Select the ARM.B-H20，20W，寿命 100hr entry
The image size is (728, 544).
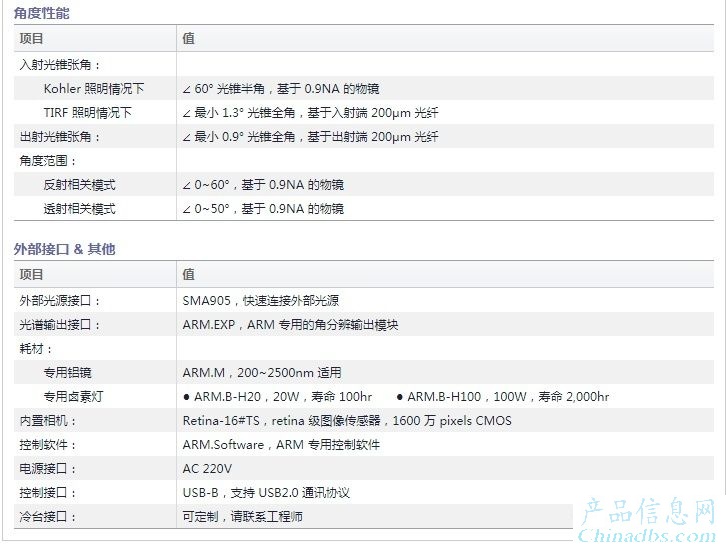[x=278, y=397]
